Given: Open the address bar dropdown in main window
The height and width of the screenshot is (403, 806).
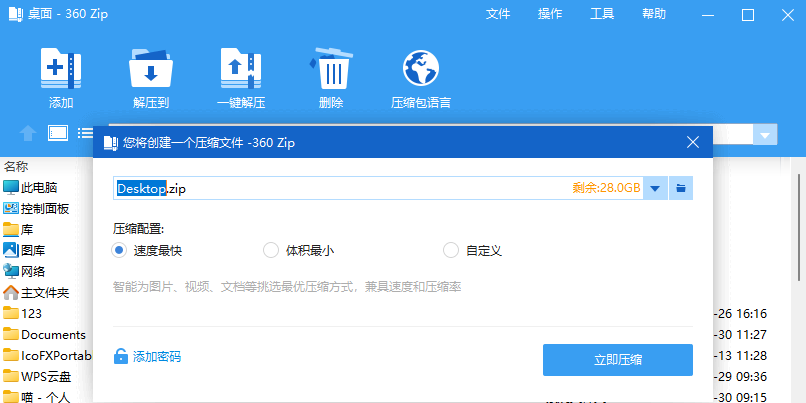Looking at the screenshot, I should point(765,135).
